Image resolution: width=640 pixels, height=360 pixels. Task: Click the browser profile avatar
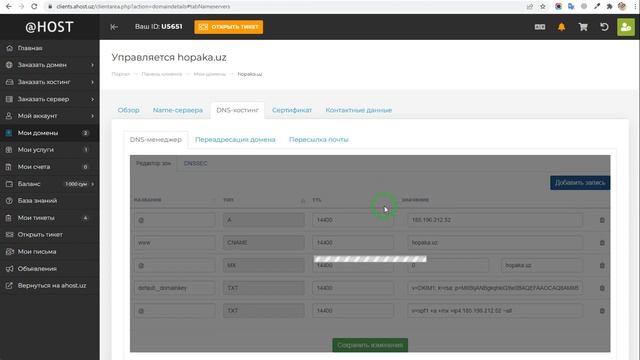point(622,7)
